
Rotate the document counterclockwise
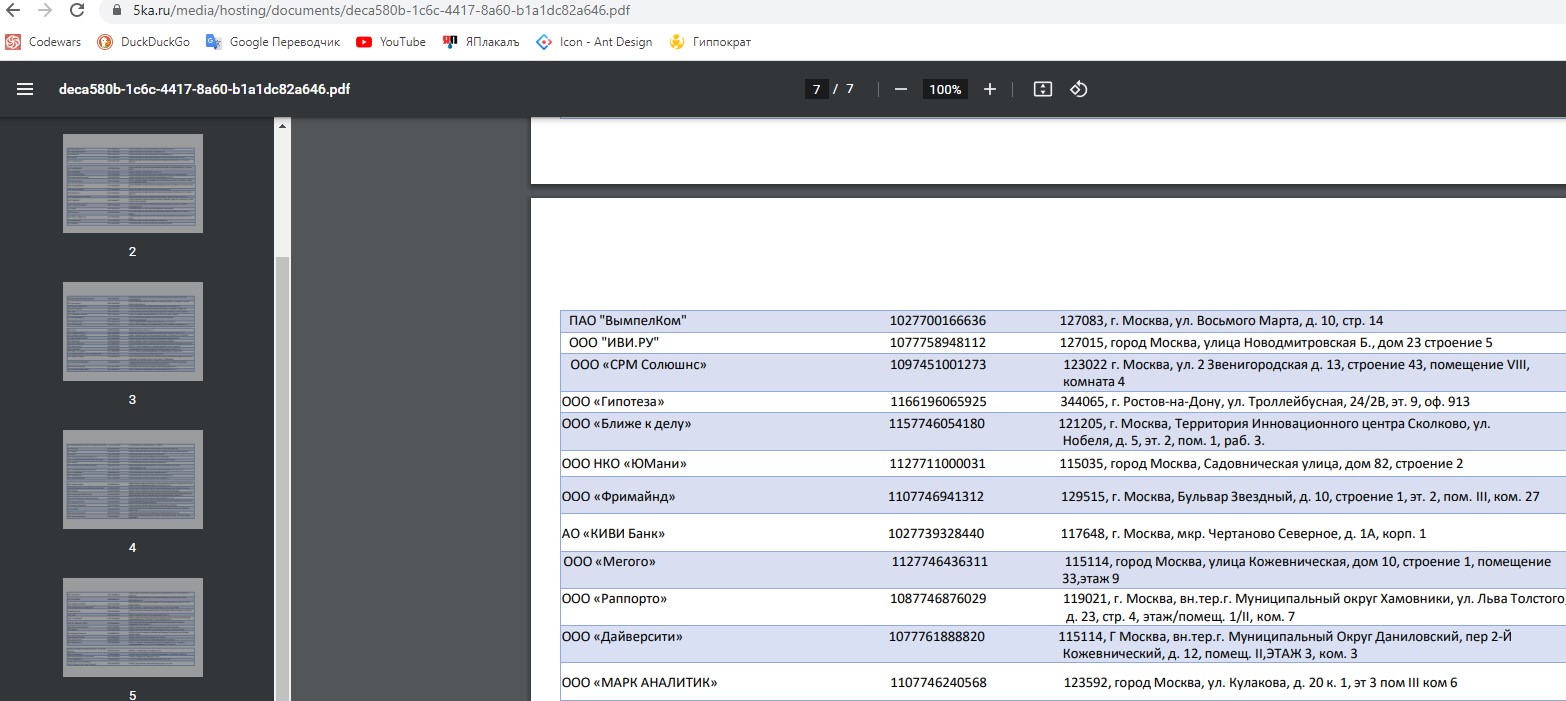tap(1078, 89)
